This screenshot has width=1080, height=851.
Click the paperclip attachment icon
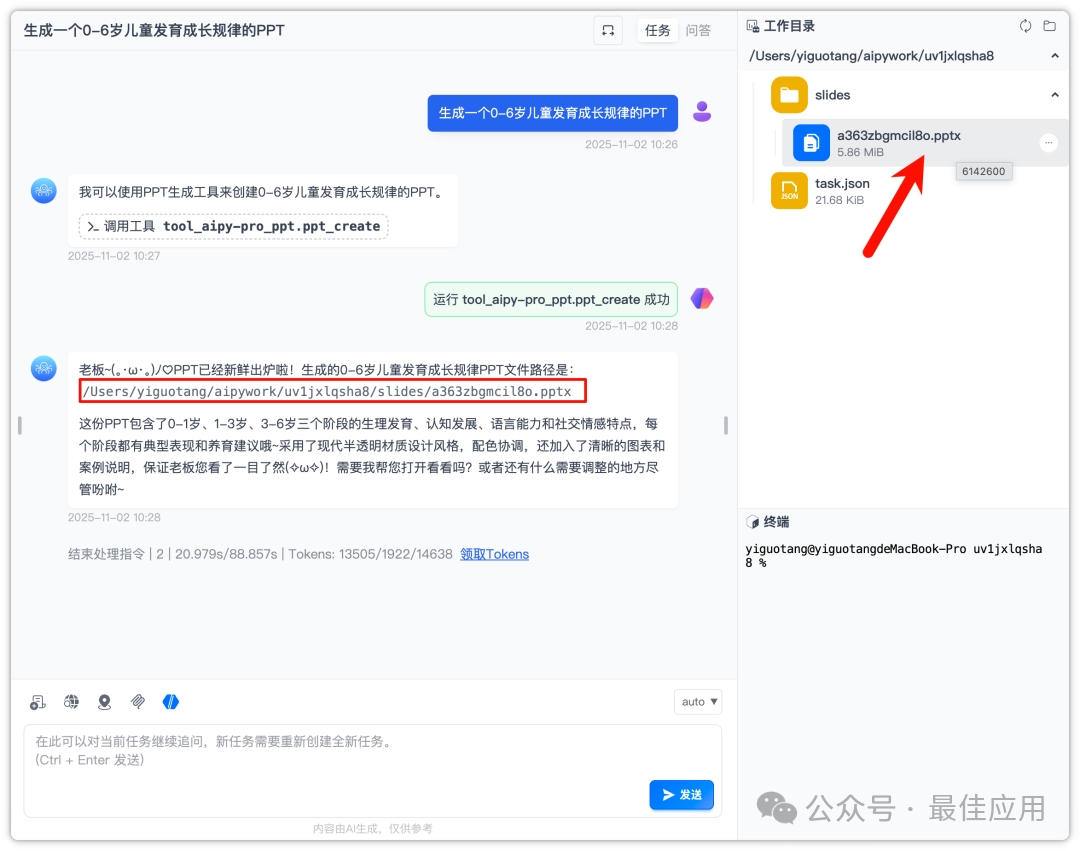[x=138, y=701]
